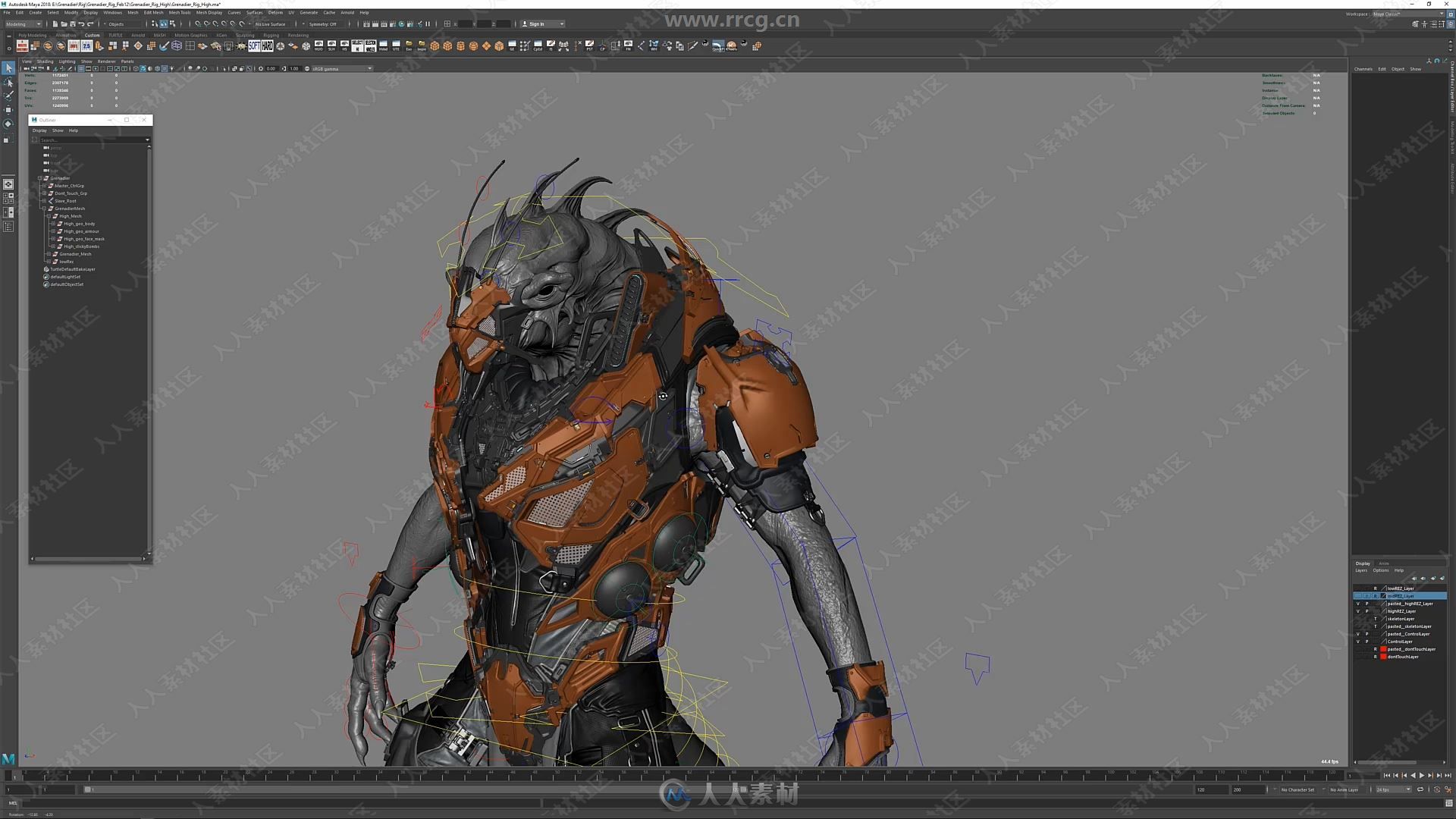Click the Go to end of playback range button
The width and height of the screenshot is (1456, 819).
click(1448, 775)
